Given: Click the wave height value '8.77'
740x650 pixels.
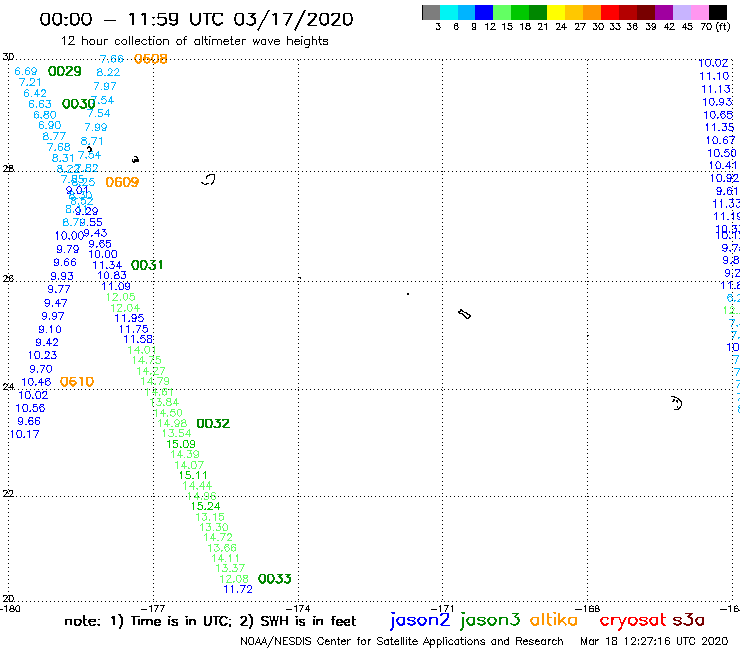Looking at the screenshot, I should pyautogui.click(x=54, y=136).
